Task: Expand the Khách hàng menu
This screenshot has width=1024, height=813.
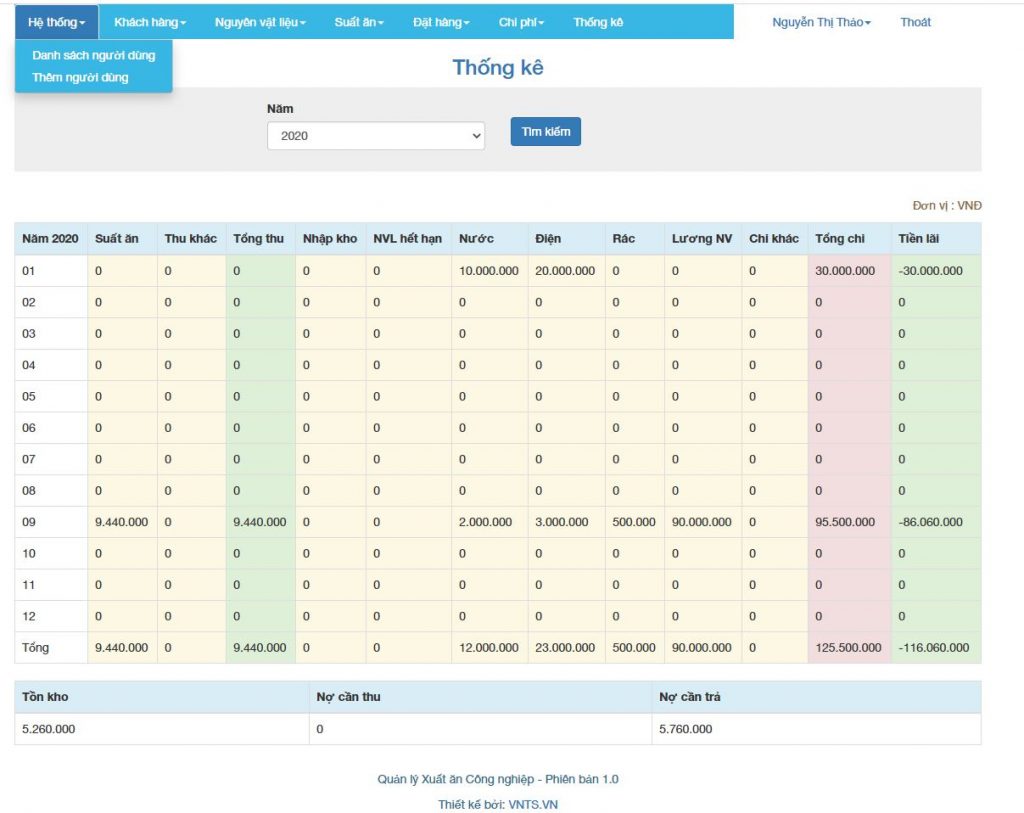Action: click(150, 22)
